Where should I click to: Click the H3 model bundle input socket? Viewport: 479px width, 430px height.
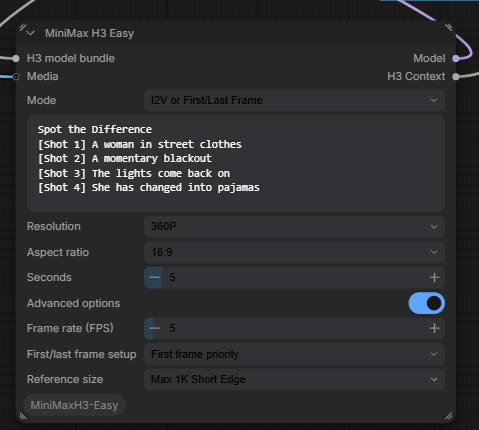click(x=16, y=59)
